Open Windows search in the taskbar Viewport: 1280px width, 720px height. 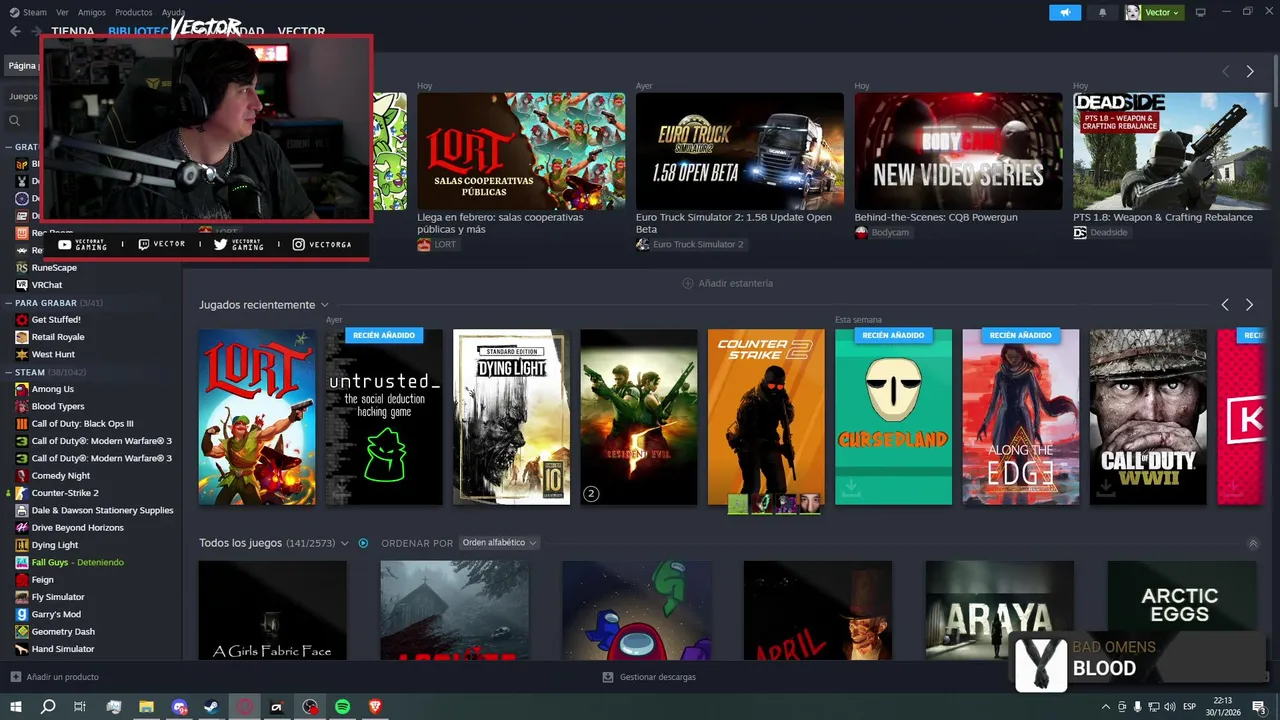48,706
